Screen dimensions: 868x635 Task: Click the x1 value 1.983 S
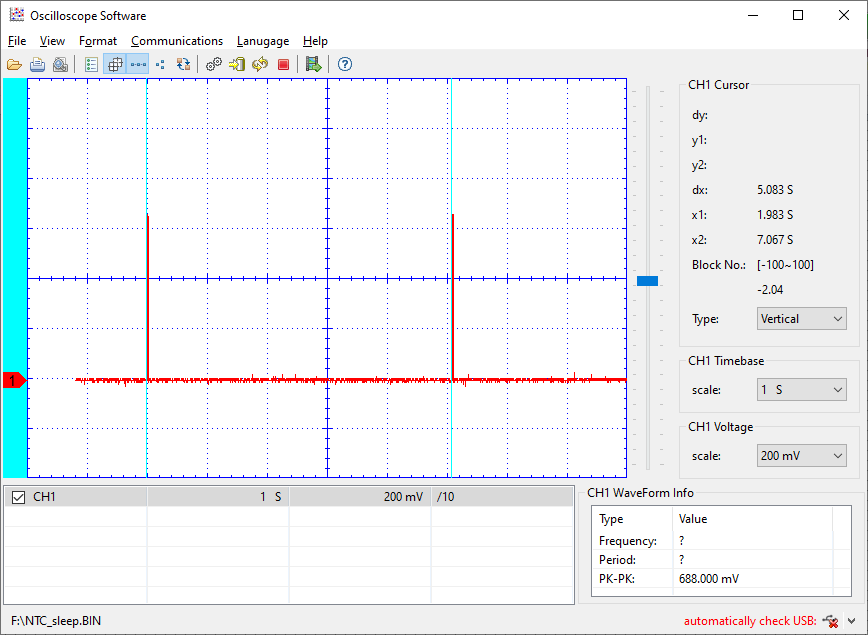pos(775,215)
